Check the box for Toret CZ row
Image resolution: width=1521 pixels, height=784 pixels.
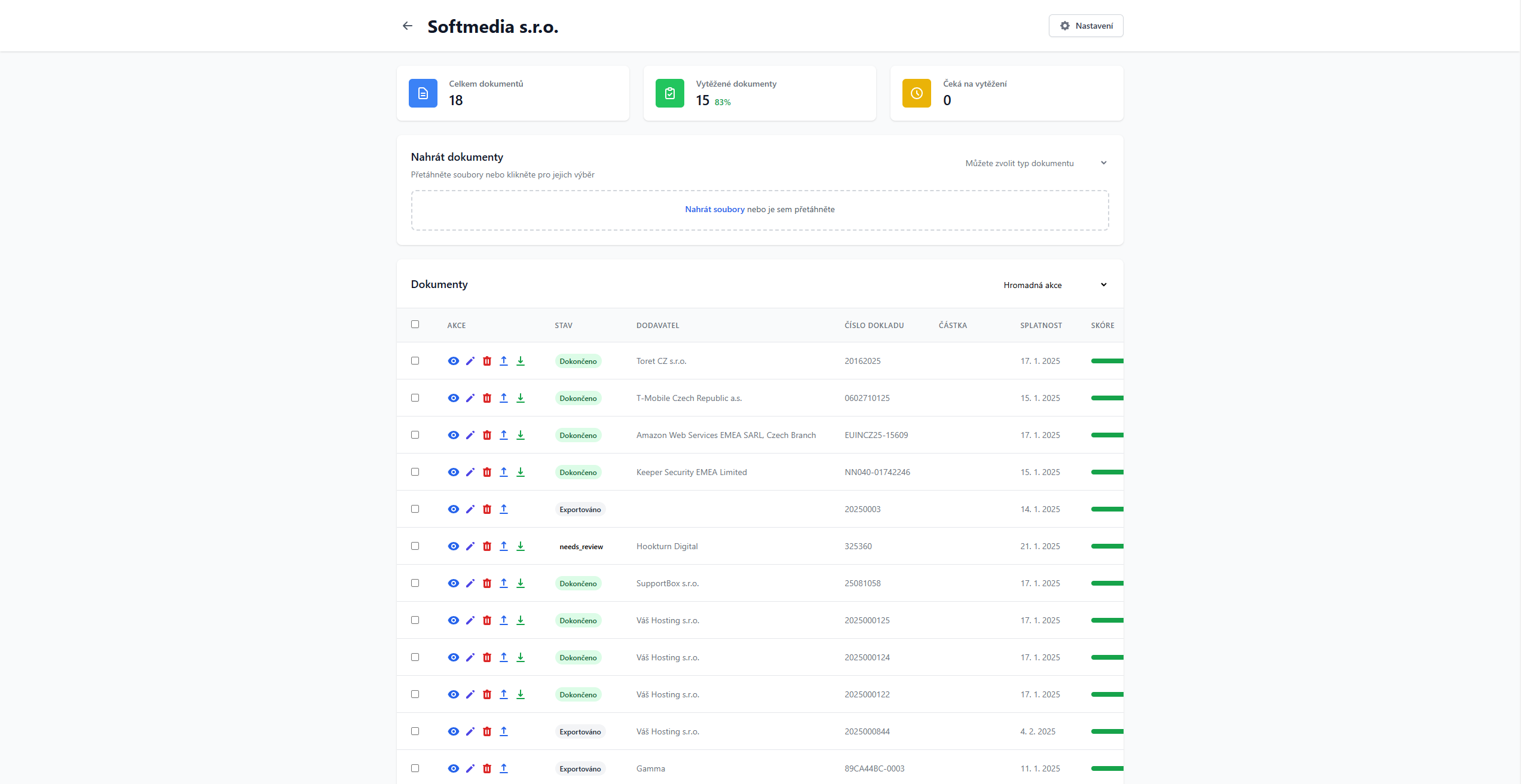tap(415, 361)
